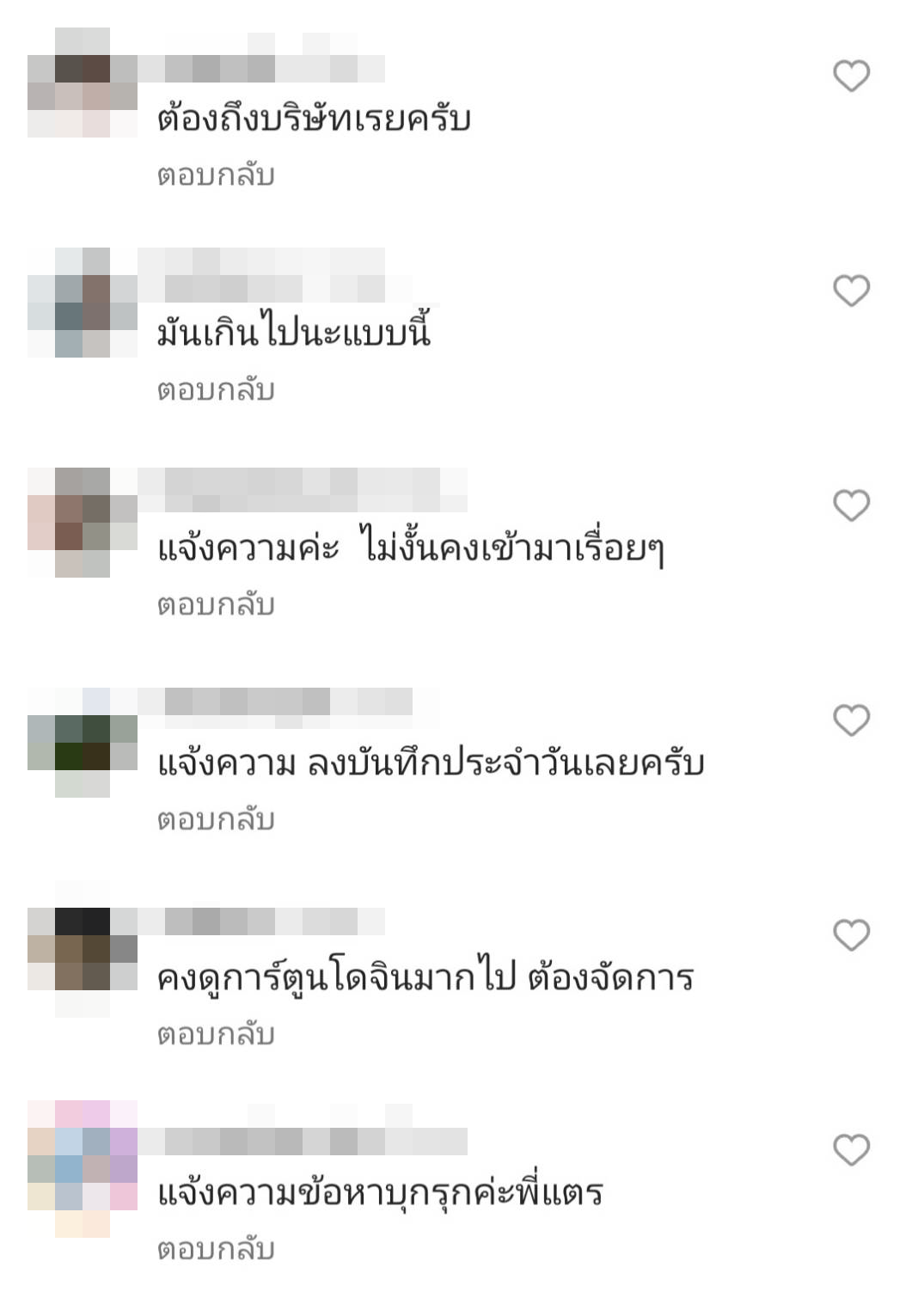The image size is (924, 1310).
Task: Like the "ลงบันทึกประจำวันเลยครับ" comment
Action: (x=851, y=720)
